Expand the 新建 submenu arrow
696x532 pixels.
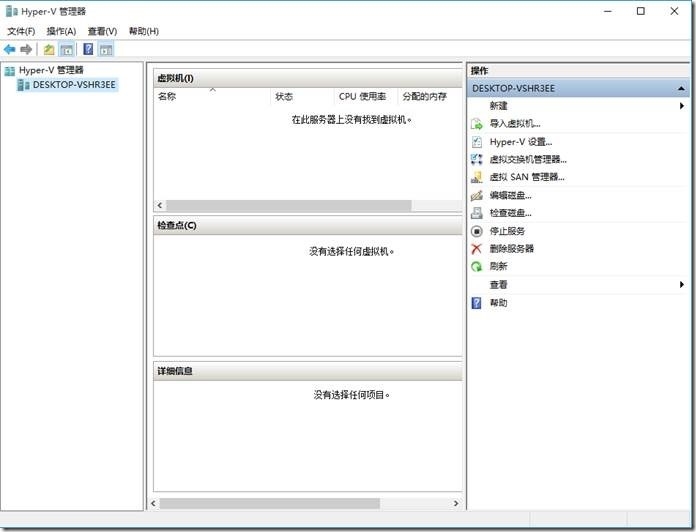pyautogui.click(x=682, y=106)
